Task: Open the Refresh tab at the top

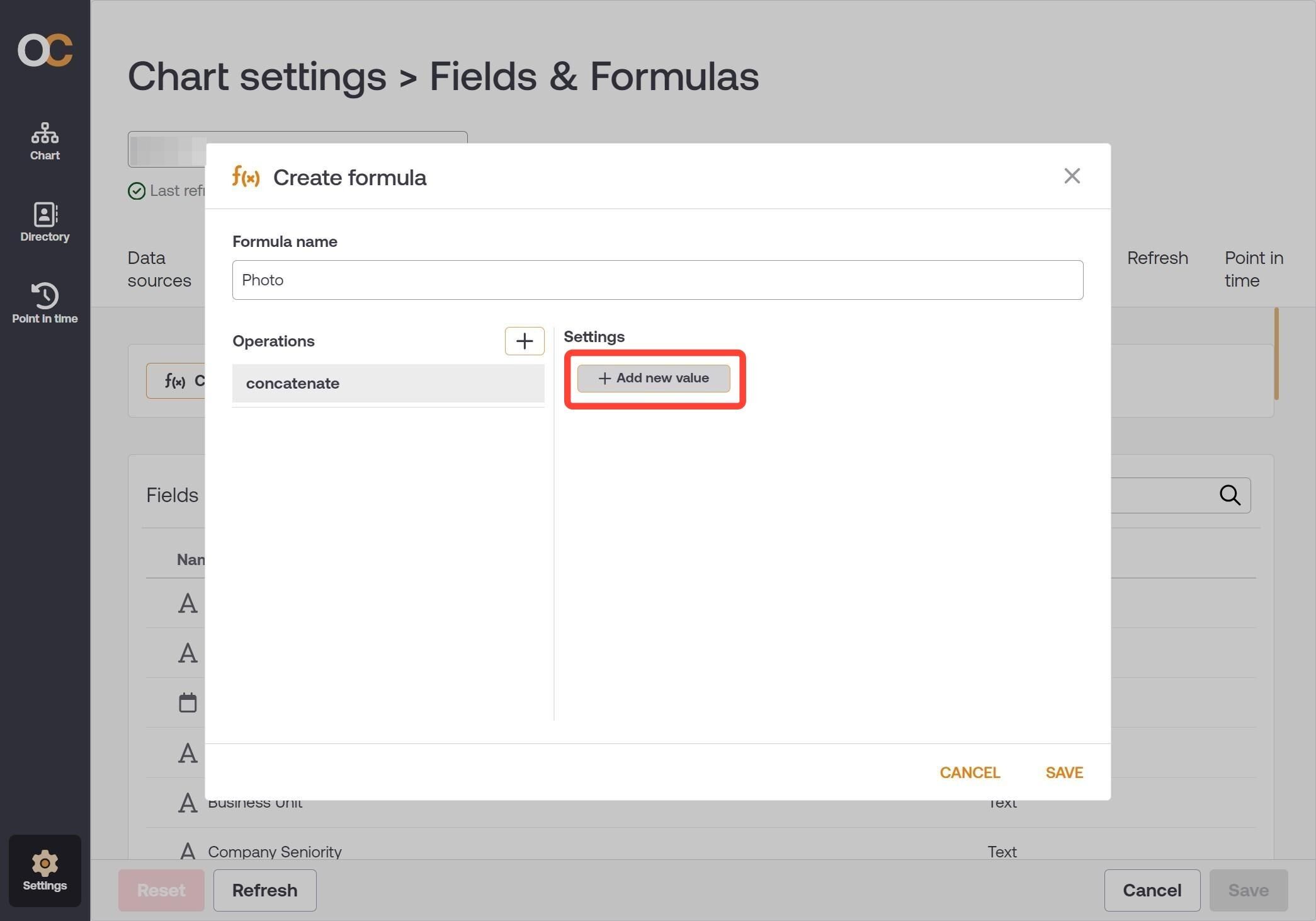Action: pos(1157,258)
